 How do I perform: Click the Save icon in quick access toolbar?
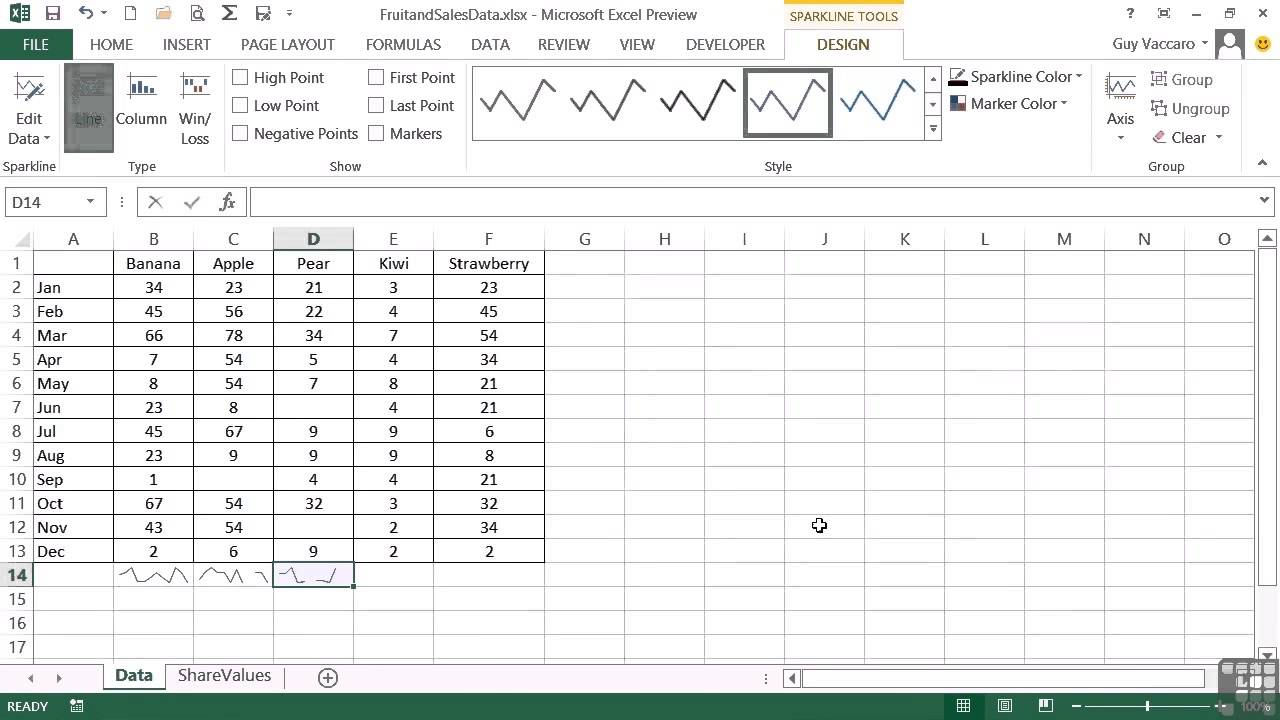(x=53, y=14)
